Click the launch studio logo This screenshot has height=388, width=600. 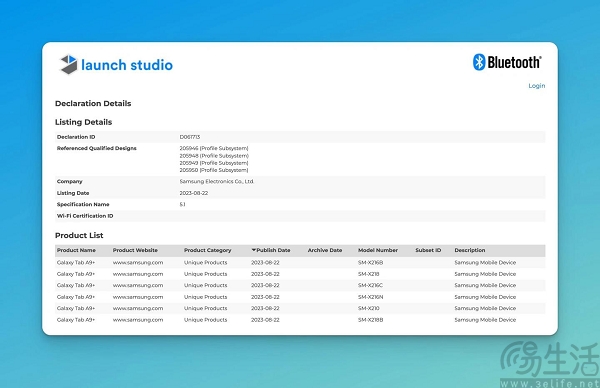point(116,65)
